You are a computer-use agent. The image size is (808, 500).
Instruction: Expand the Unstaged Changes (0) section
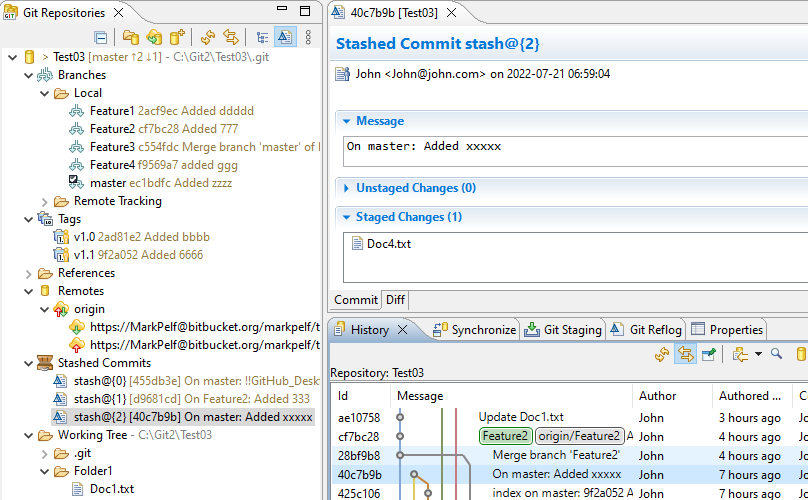point(346,188)
